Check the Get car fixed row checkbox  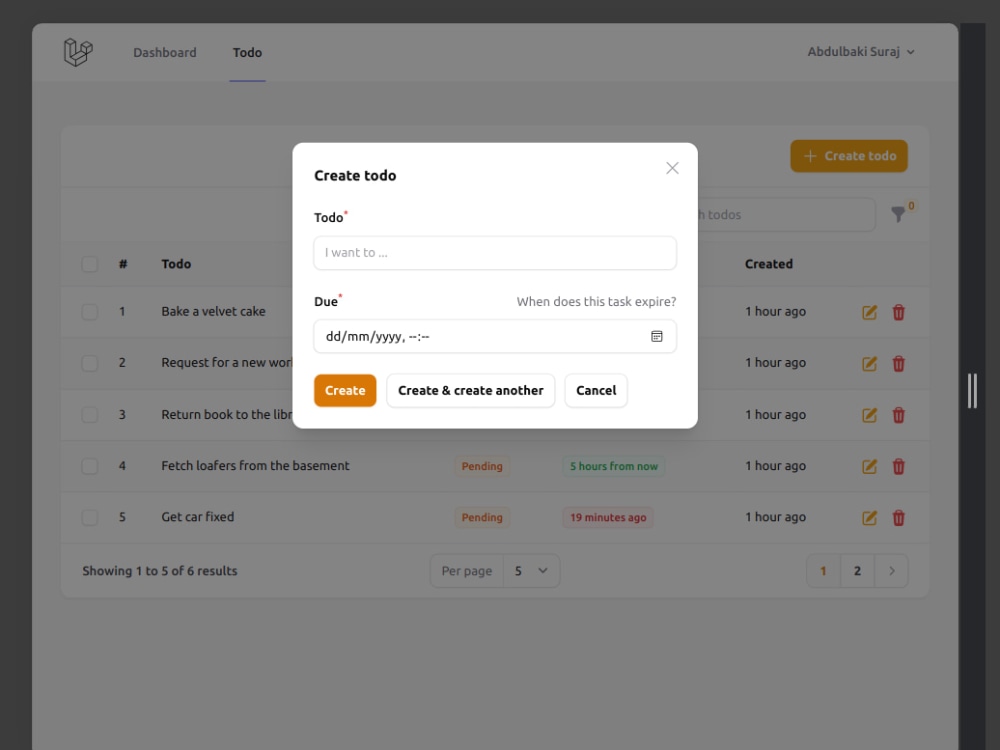89,517
